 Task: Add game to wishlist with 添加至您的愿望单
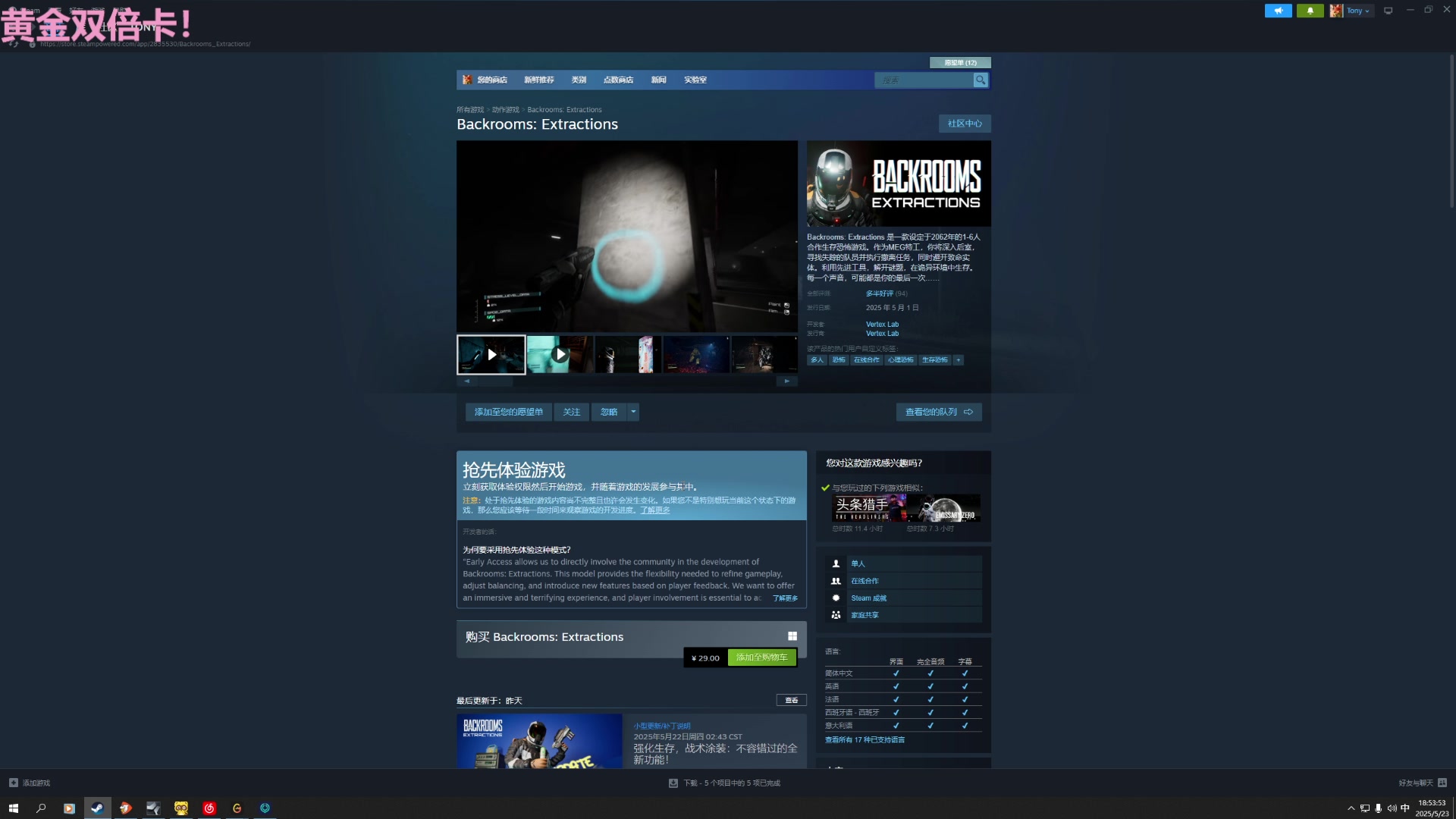[508, 412]
